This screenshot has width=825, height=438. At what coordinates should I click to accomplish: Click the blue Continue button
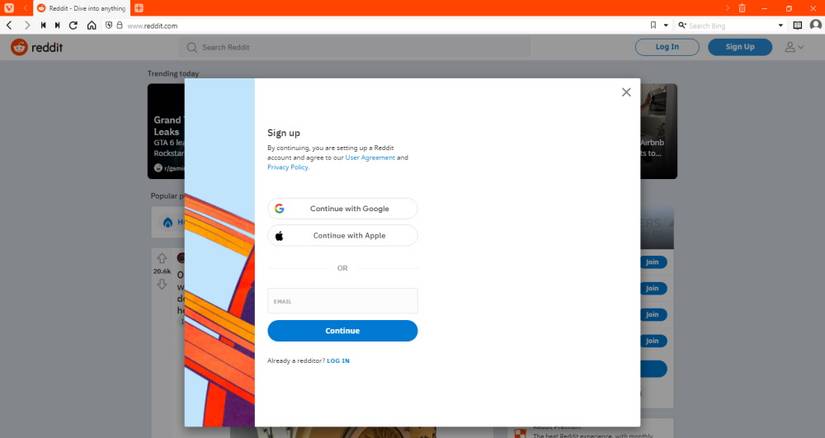[x=343, y=331]
